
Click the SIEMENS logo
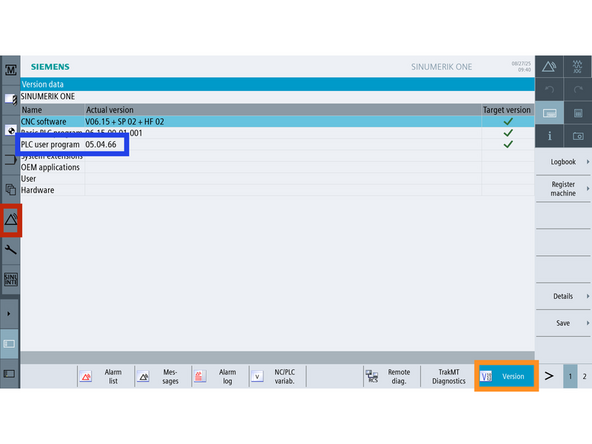point(50,67)
